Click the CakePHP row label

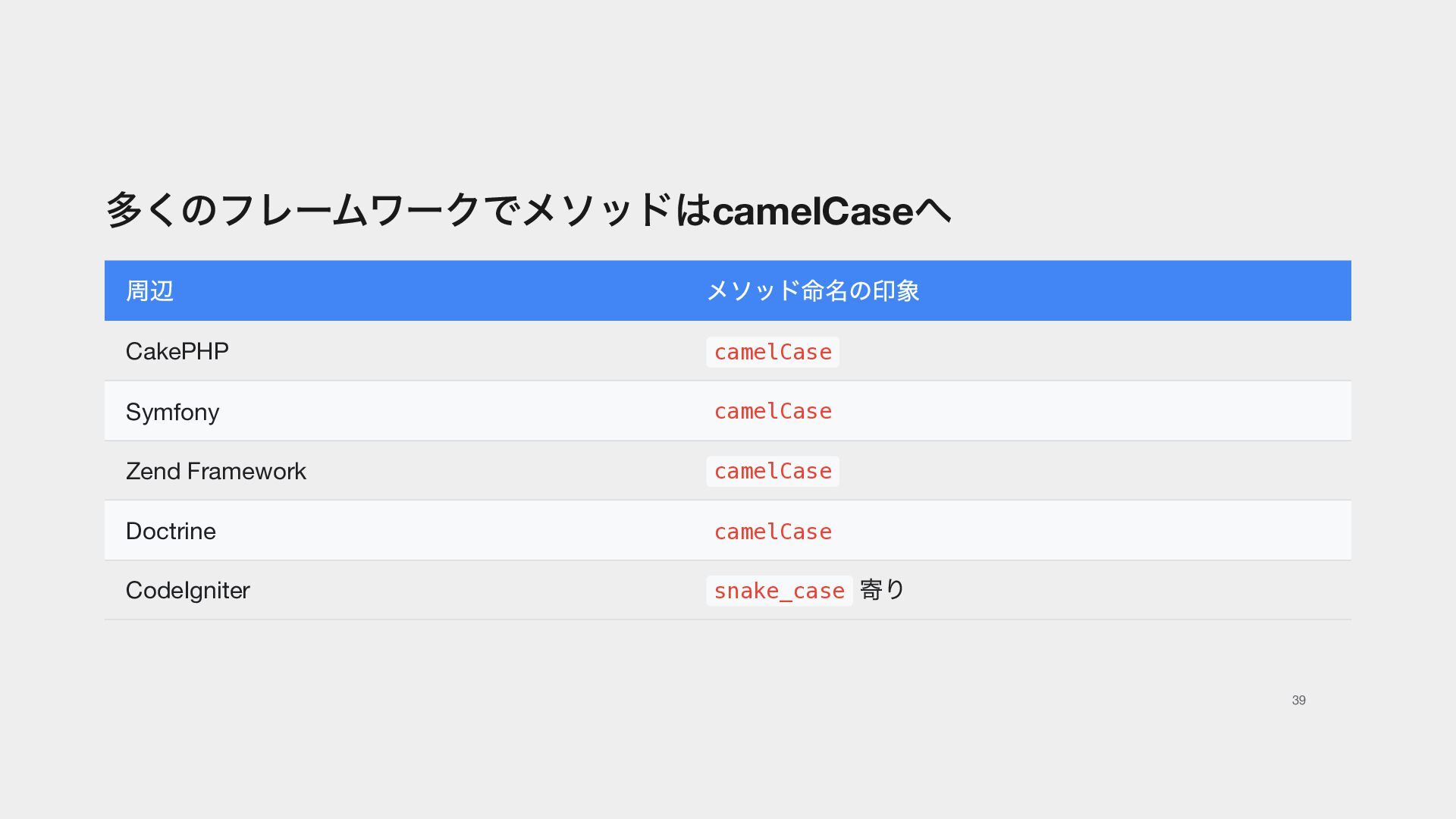(x=177, y=351)
